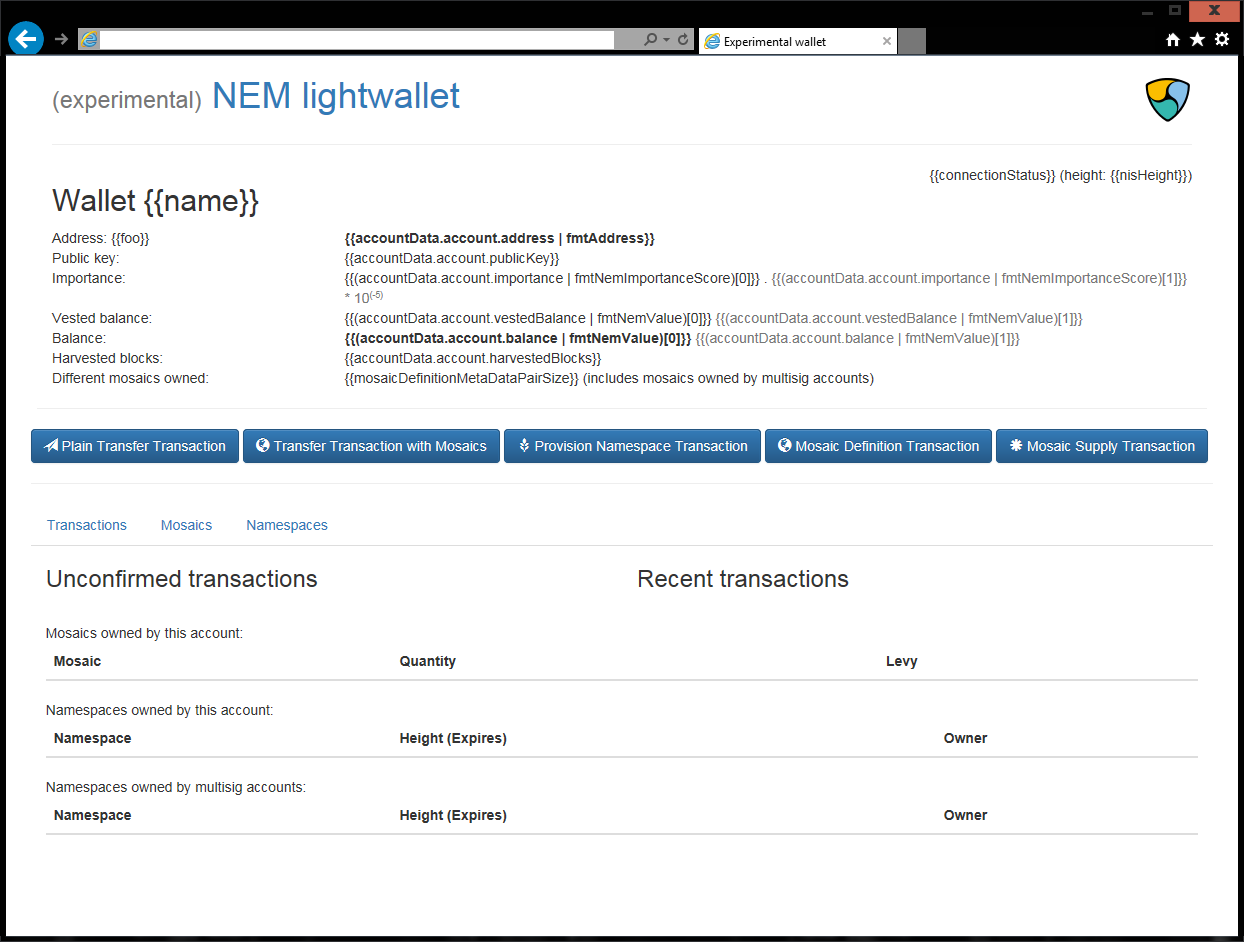
Task: Switch to the Namespaces tab
Action: pyautogui.click(x=287, y=525)
